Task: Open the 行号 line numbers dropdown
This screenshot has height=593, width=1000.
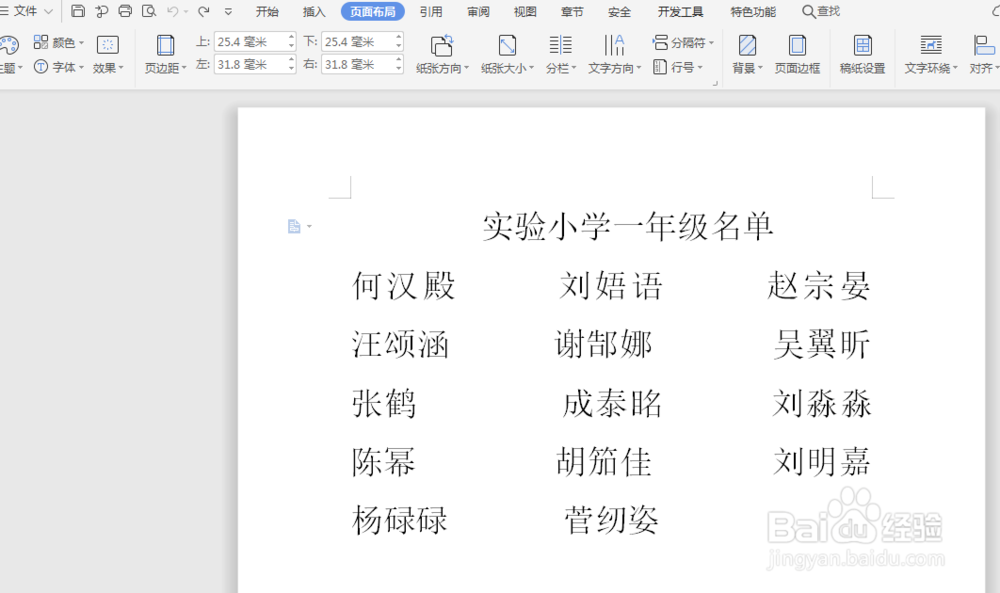Action: click(x=678, y=66)
